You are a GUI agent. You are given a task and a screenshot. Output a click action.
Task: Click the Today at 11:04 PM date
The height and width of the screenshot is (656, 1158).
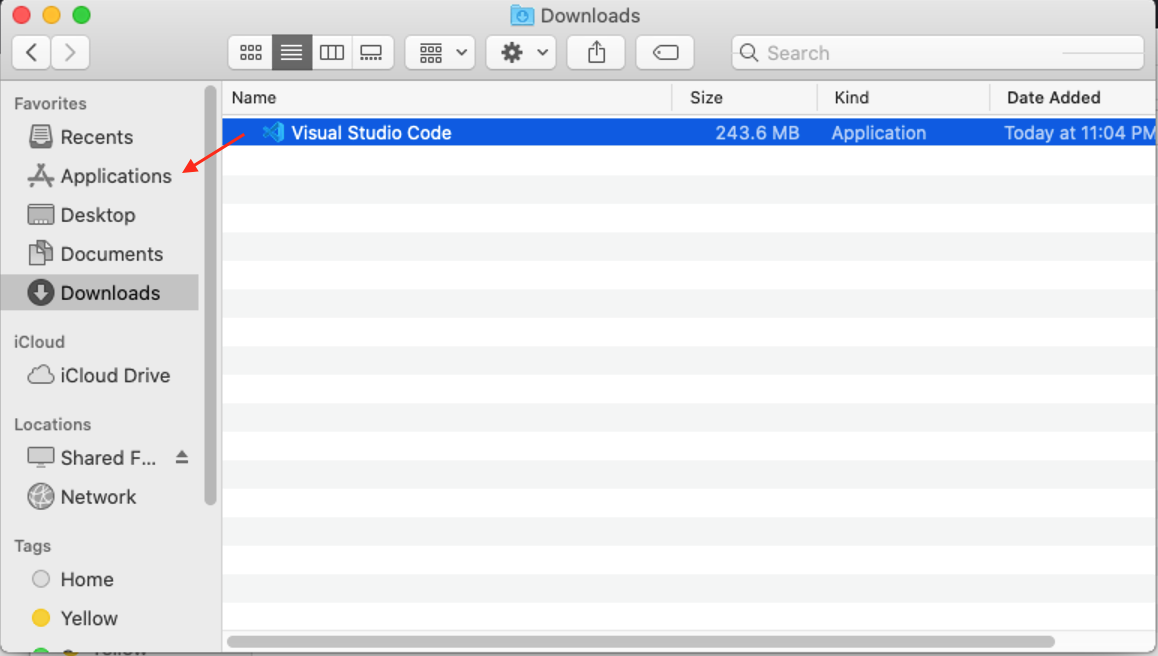[x=1079, y=133]
